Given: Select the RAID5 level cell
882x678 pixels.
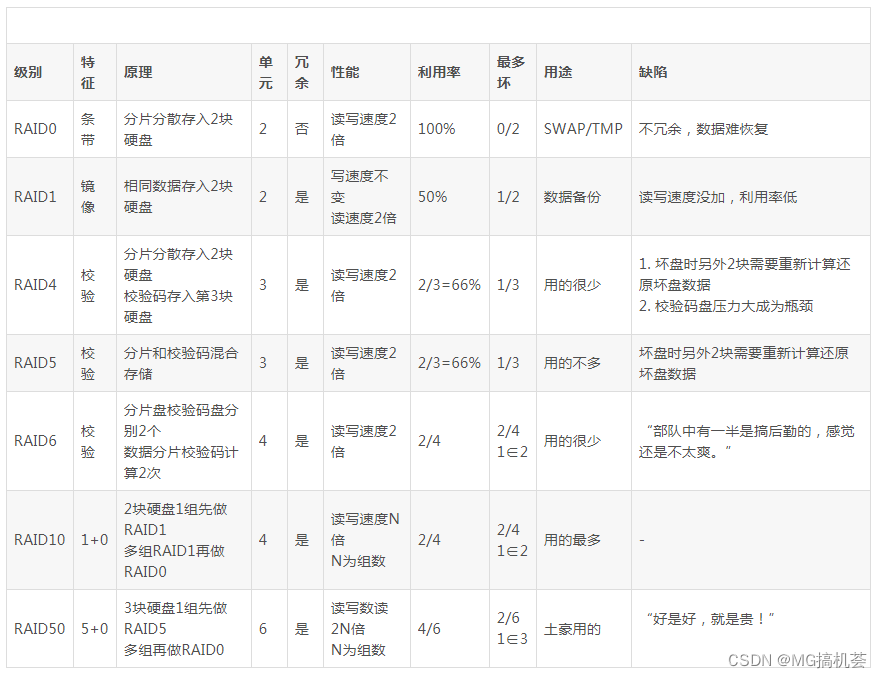Looking at the screenshot, I should tap(40, 363).
